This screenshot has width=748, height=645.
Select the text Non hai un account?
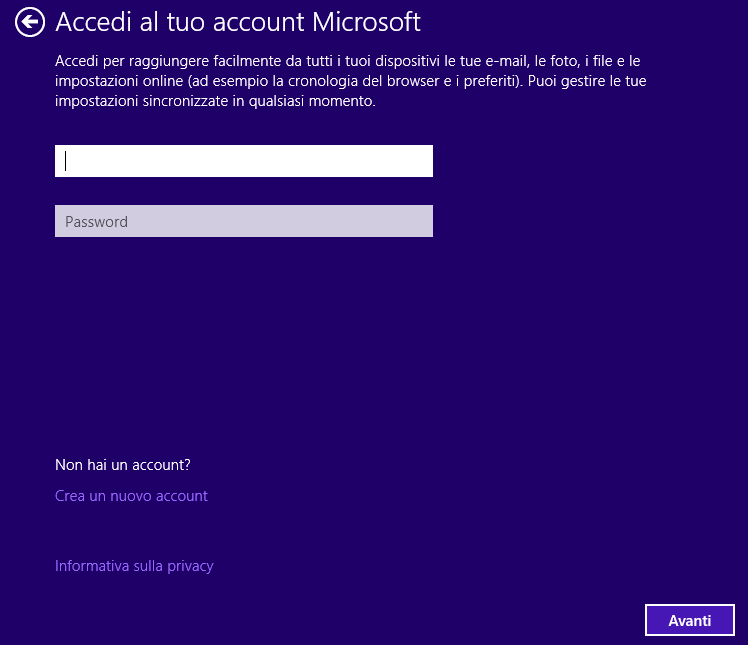(123, 465)
